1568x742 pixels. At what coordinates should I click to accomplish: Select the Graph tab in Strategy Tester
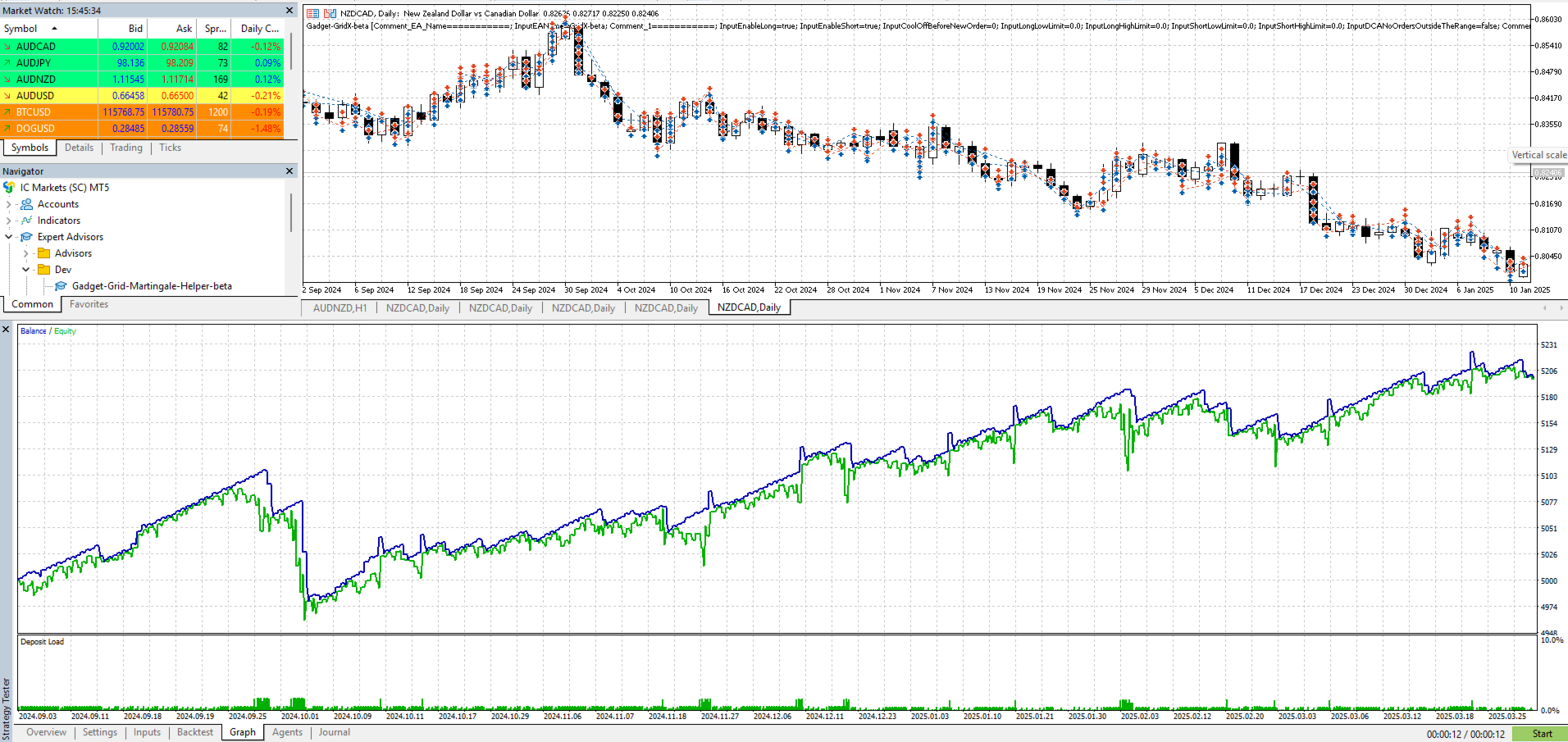point(243,732)
